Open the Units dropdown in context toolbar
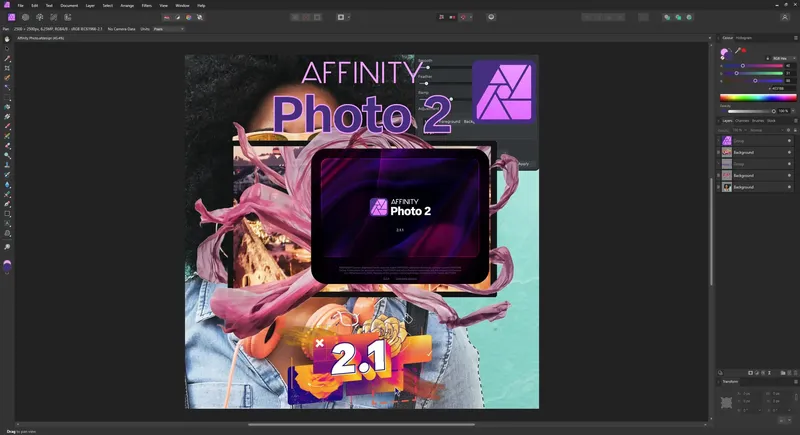This screenshot has width=800, height=435. [168, 29]
